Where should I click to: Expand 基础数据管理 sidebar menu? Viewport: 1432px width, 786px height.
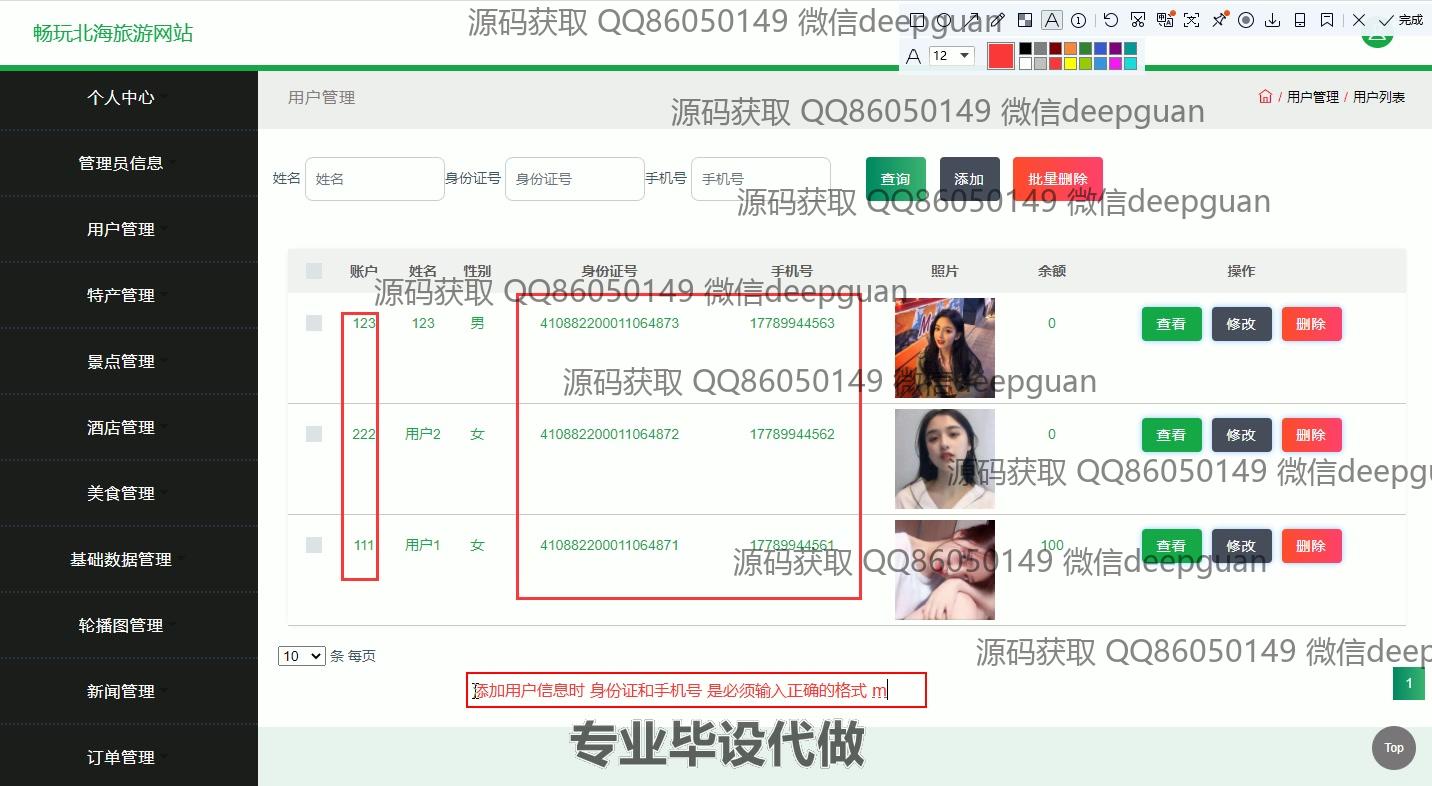tap(121, 559)
